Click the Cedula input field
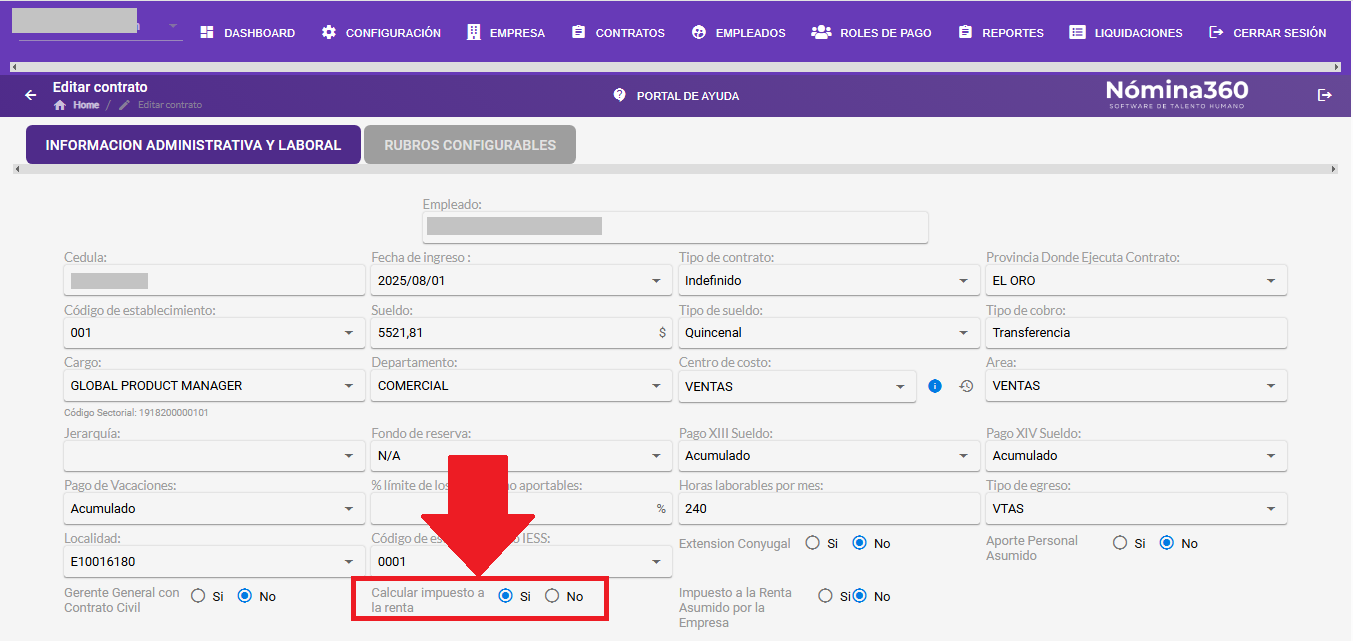This screenshot has width=1353, height=641. pos(214,281)
